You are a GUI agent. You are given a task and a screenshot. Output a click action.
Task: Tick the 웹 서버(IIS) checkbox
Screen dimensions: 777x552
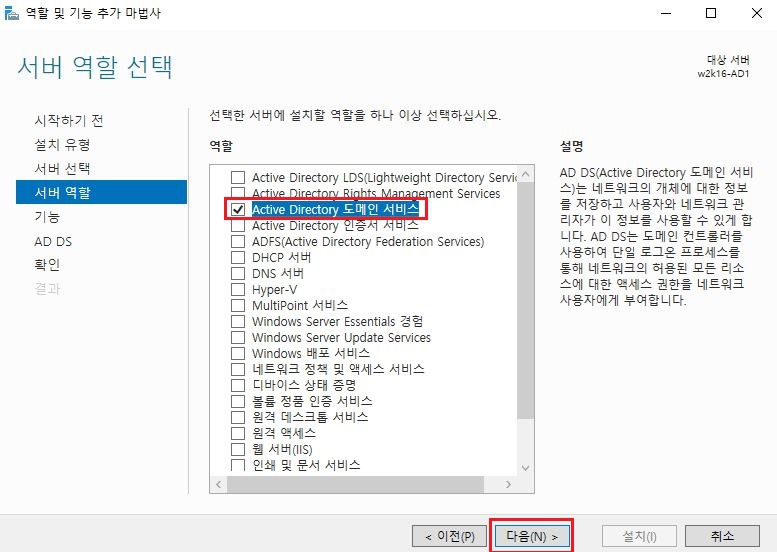point(238,449)
